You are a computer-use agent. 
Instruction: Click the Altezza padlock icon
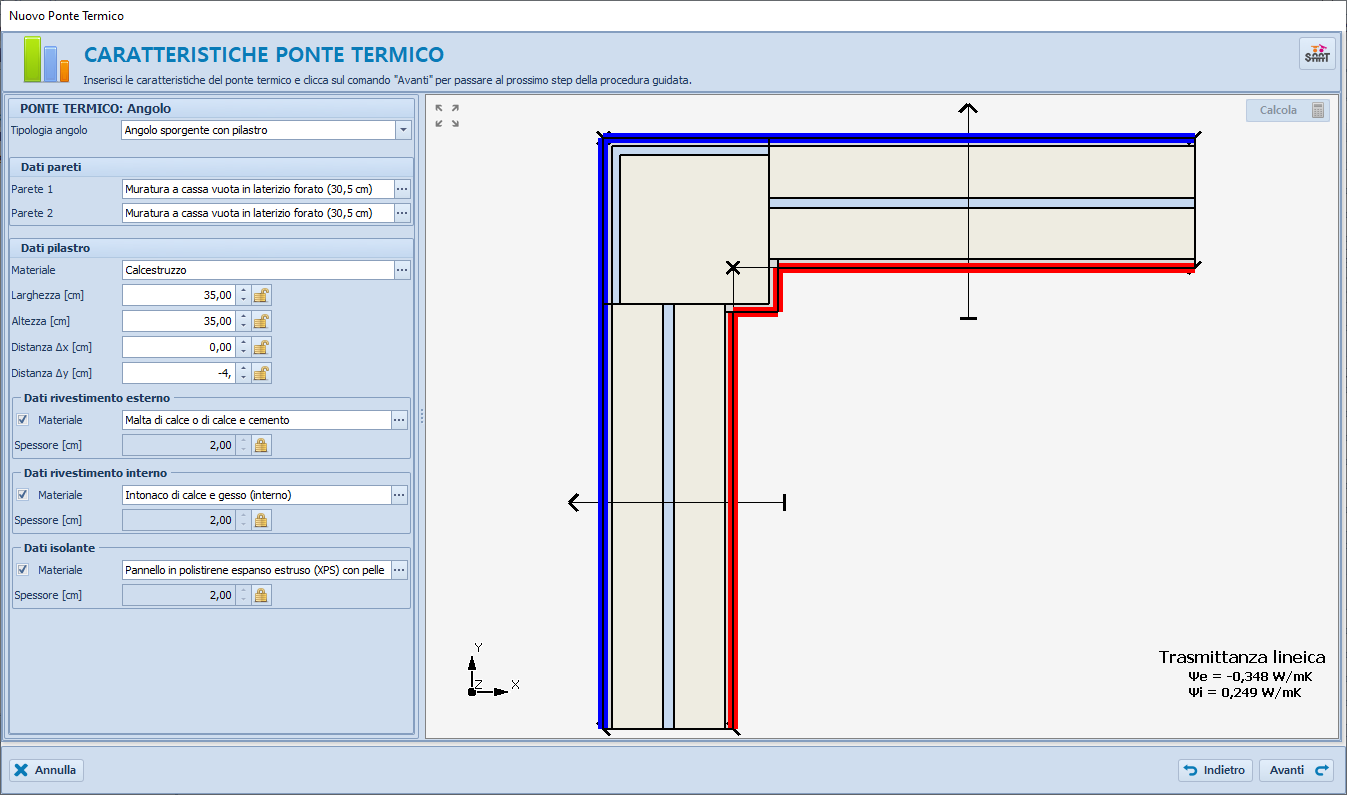click(x=261, y=321)
